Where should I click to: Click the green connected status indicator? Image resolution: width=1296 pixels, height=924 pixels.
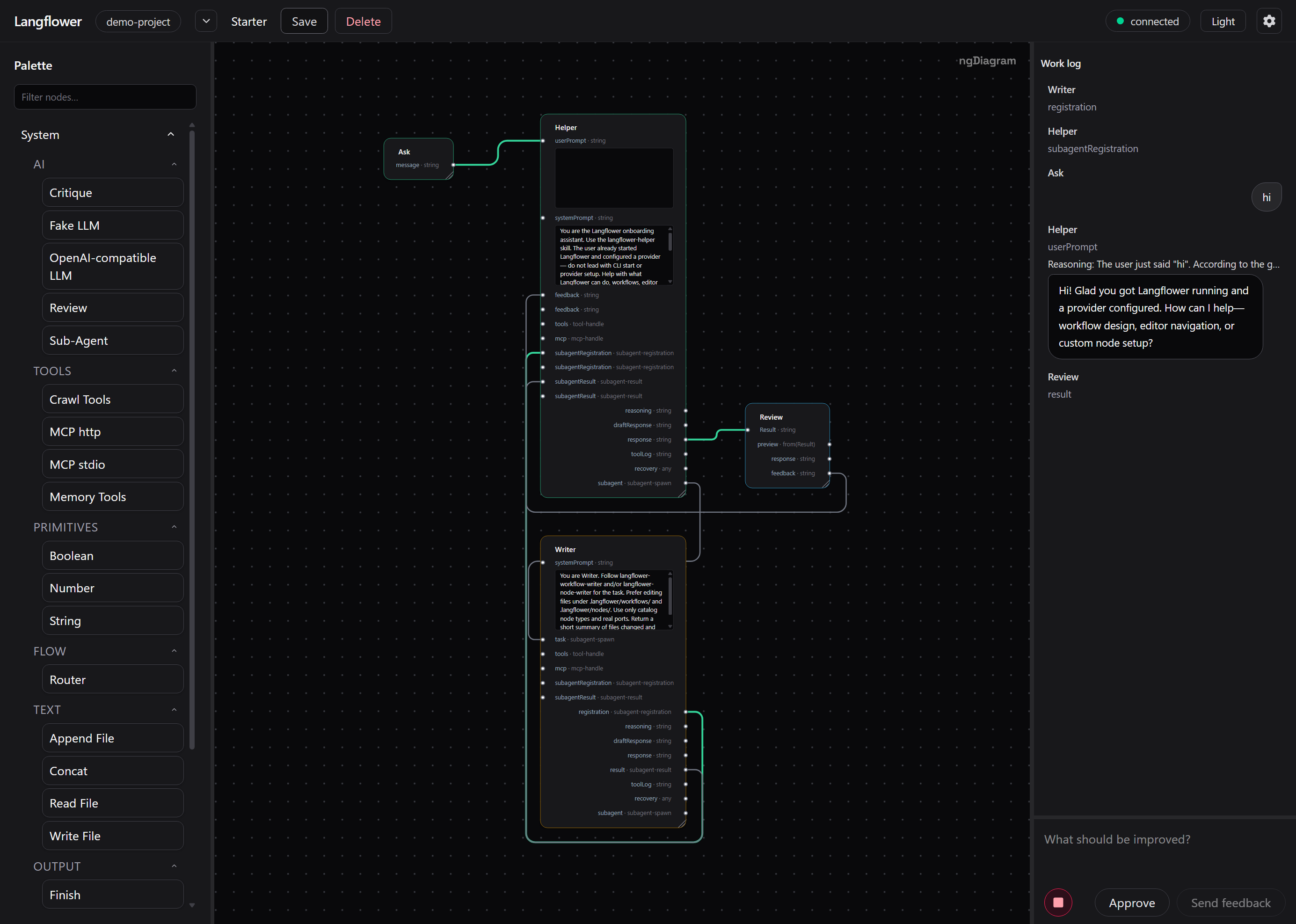tap(1147, 21)
